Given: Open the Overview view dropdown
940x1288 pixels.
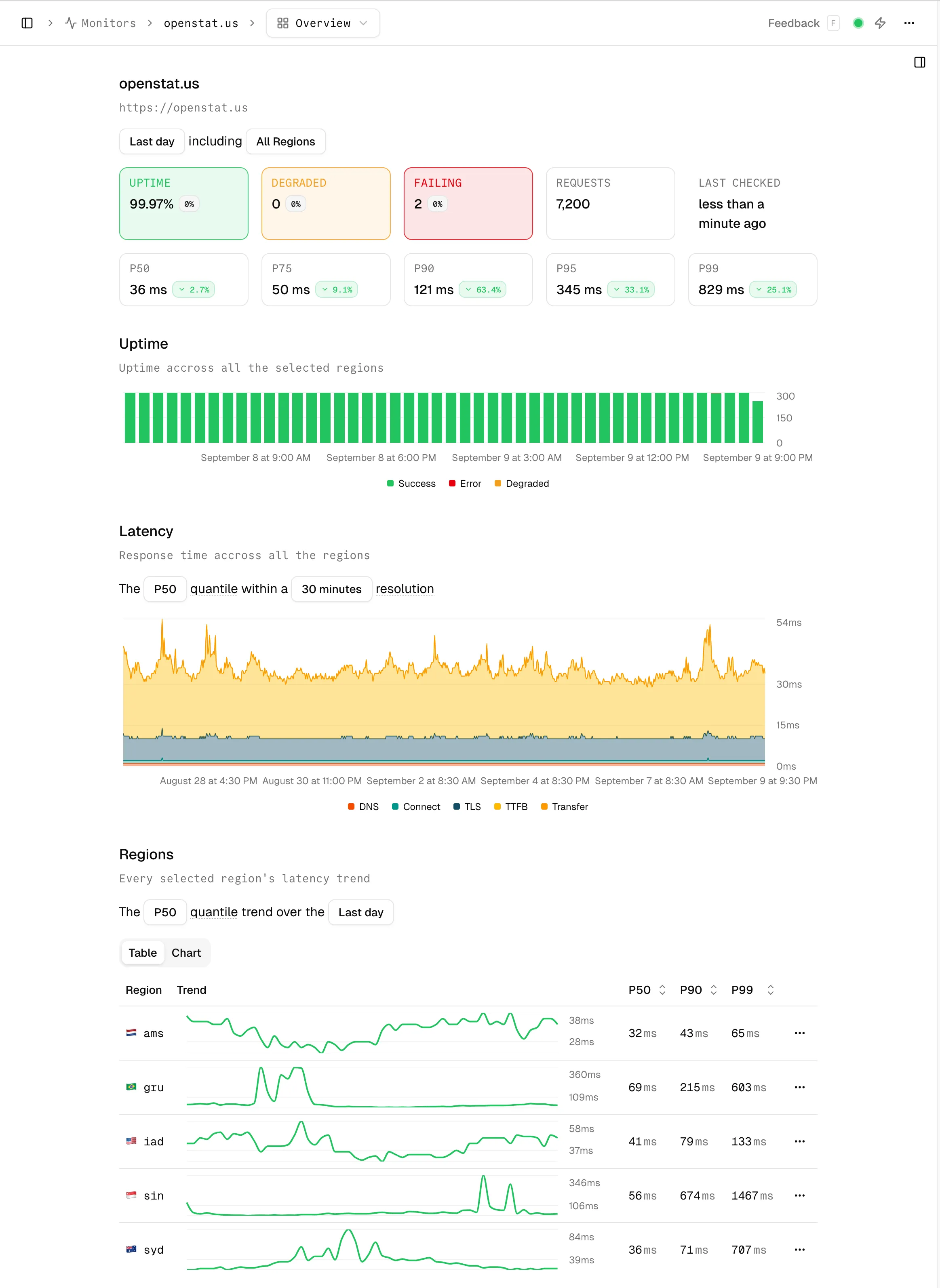Looking at the screenshot, I should [322, 23].
